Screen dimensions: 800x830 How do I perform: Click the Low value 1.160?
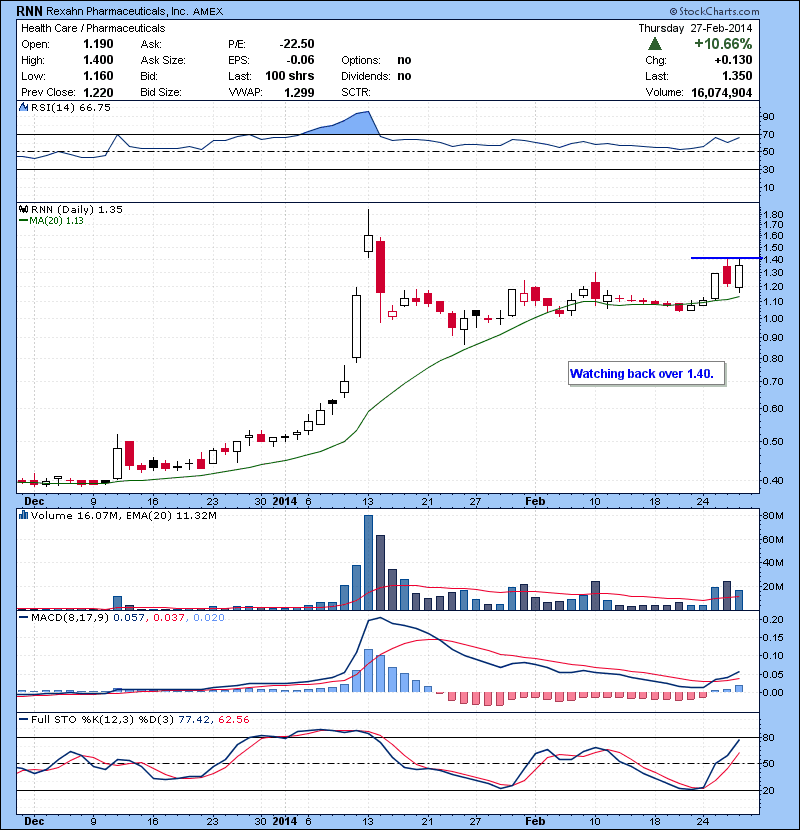[x=98, y=76]
